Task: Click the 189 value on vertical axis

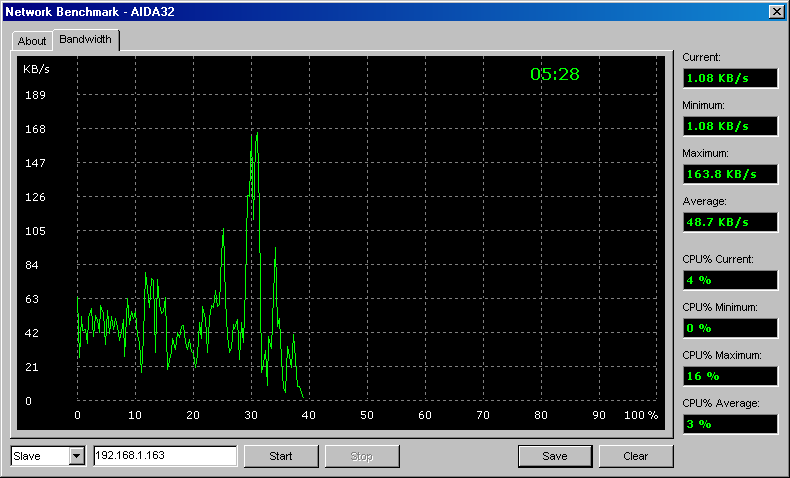Action: click(35, 95)
